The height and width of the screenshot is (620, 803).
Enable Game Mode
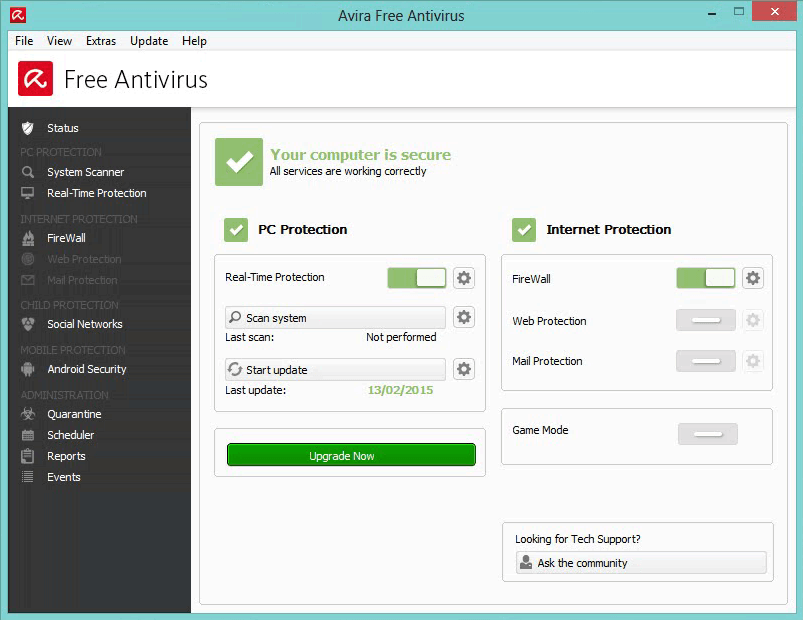coord(707,434)
